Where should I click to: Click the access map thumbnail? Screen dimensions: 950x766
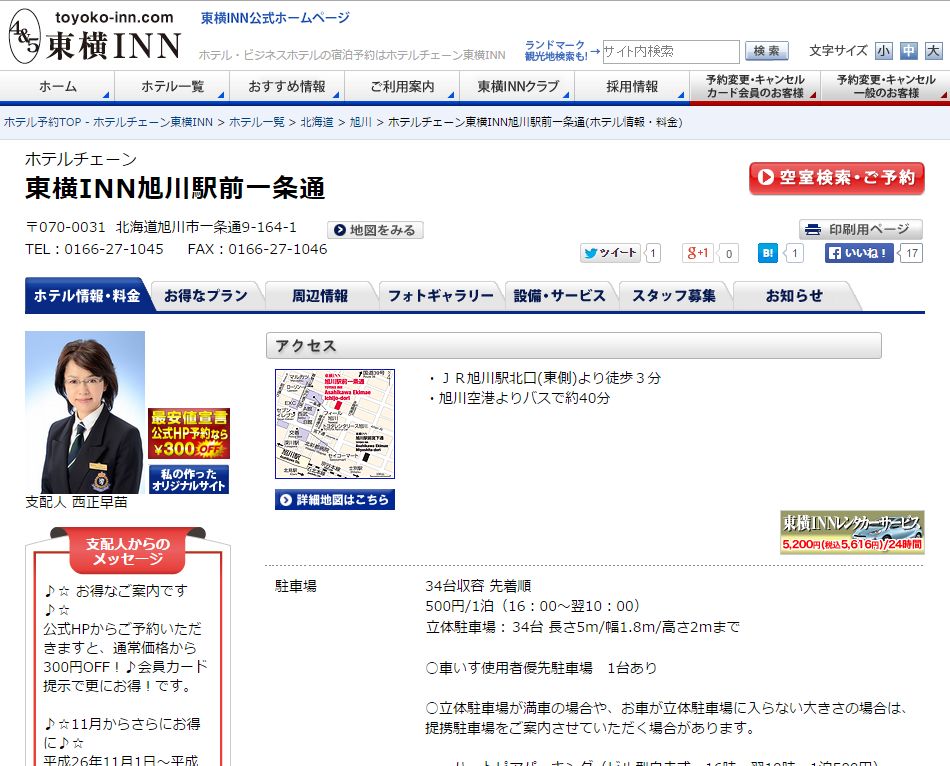point(335,424)
